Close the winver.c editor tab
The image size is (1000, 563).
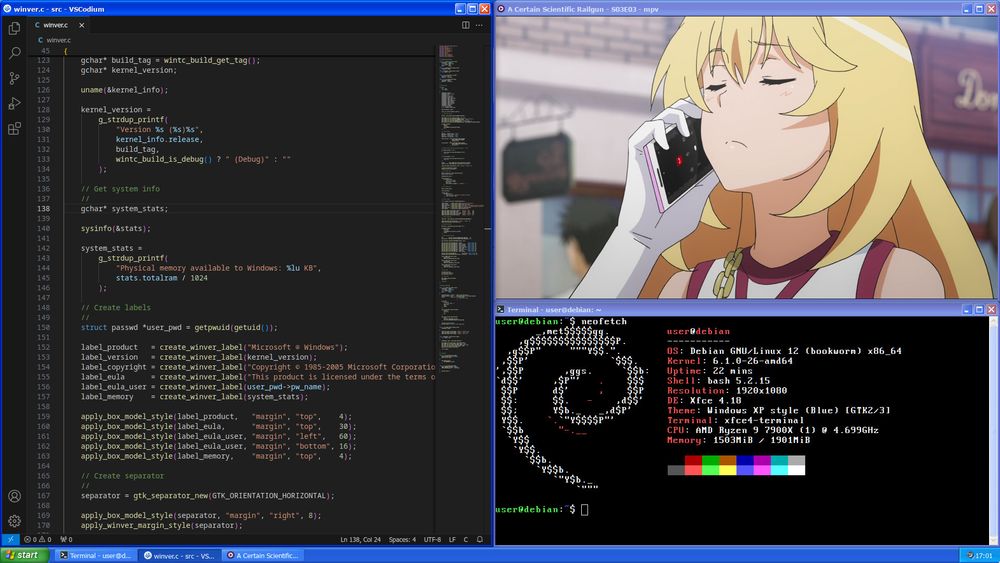[x=82, y=26]
